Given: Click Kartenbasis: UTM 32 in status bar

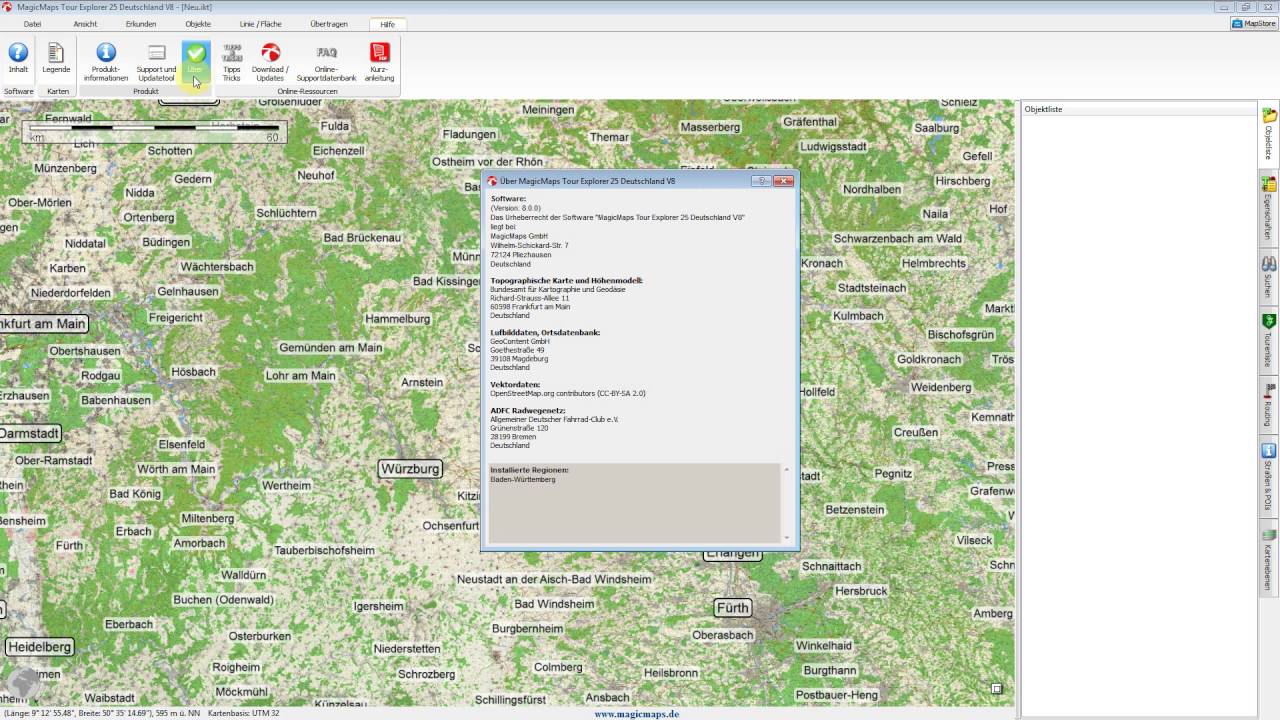Looking at the screenshot, I should pyautogui.click(x=243, y=714).
